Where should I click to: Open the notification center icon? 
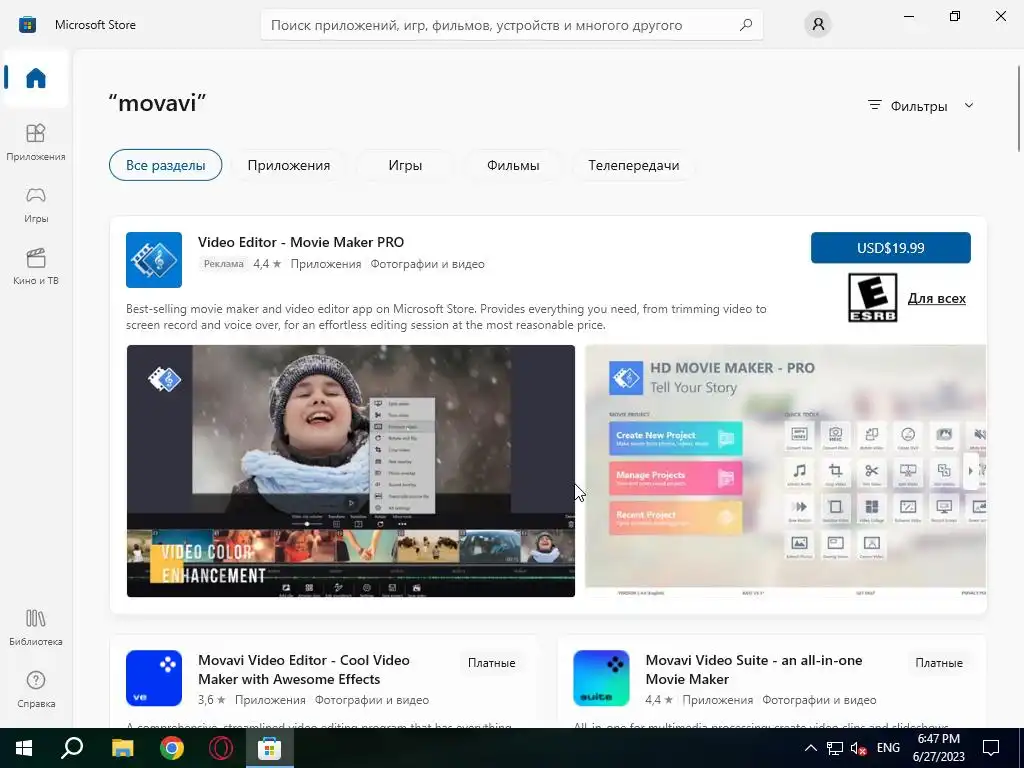pyautogui.click(x=991, y=748)
